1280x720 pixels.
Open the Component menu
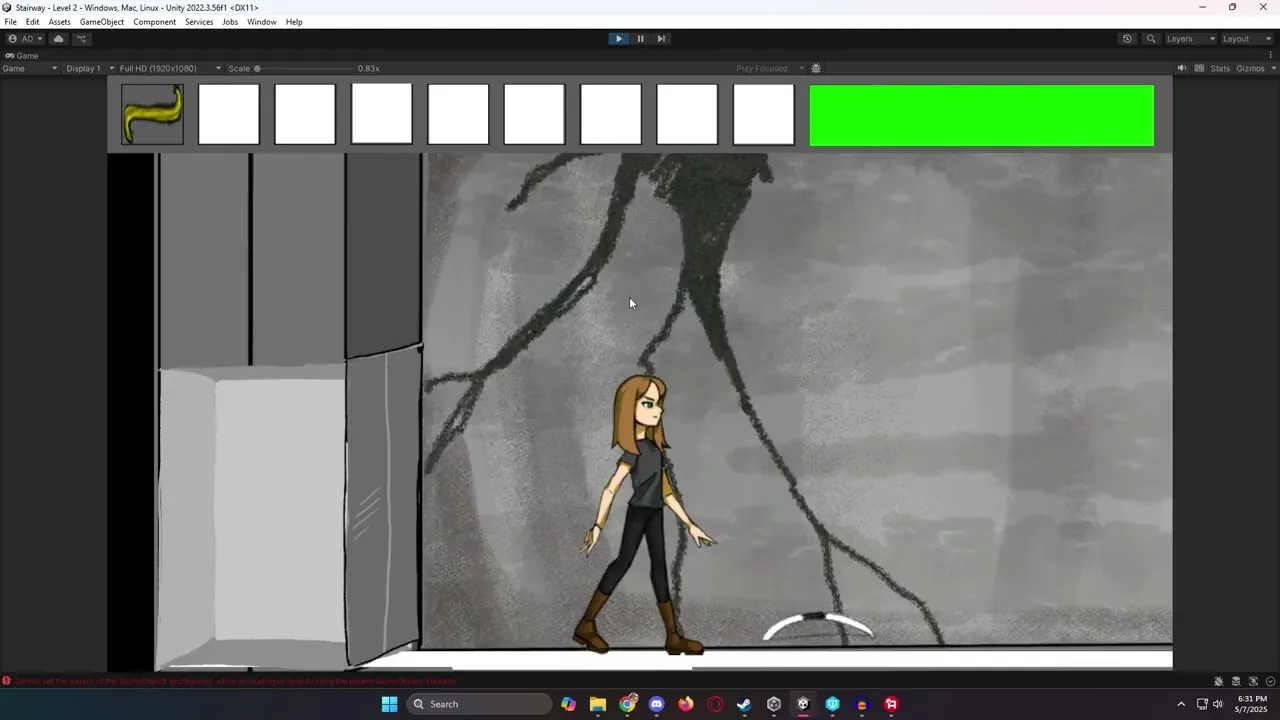(155, 22)
